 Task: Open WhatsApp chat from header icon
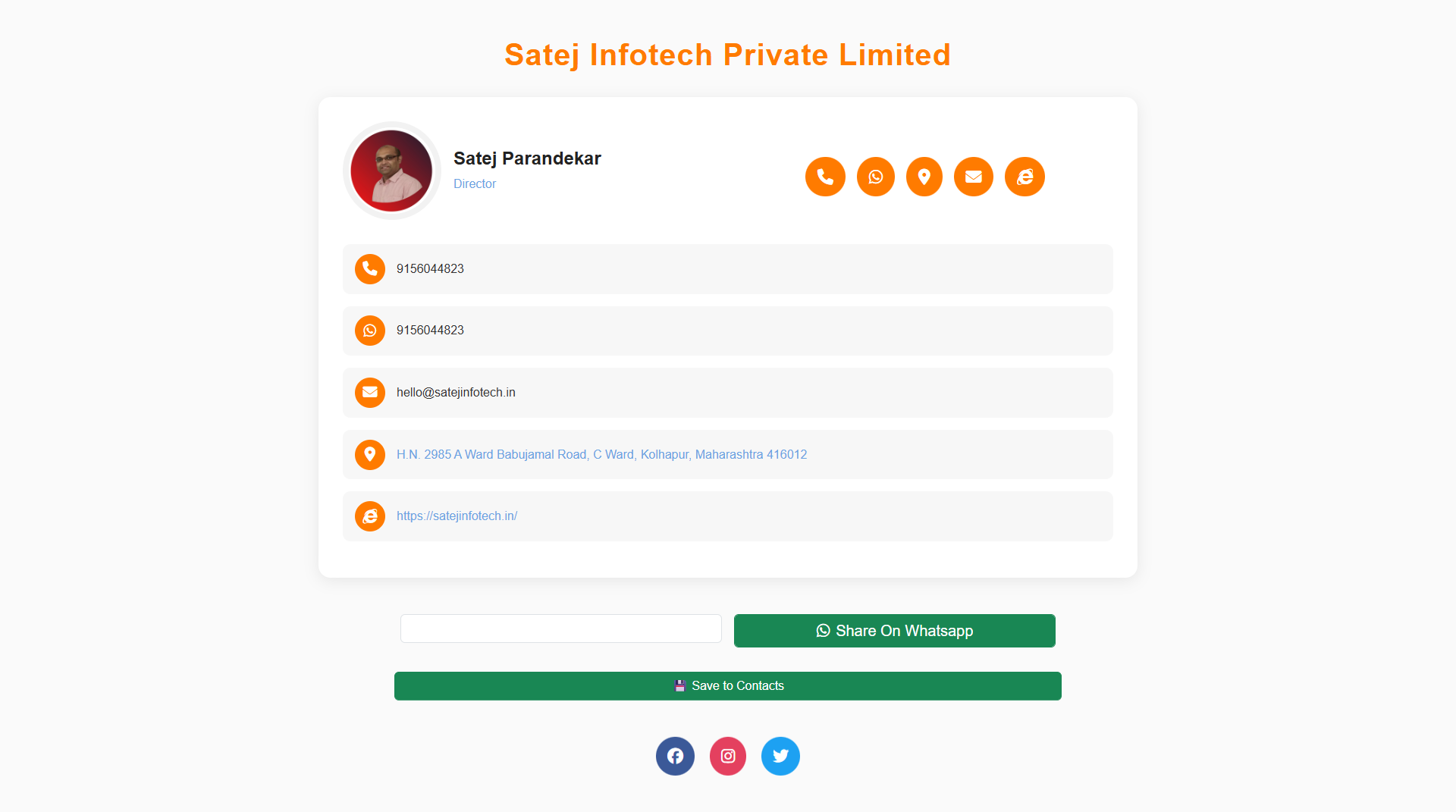(x=876, y=177)
